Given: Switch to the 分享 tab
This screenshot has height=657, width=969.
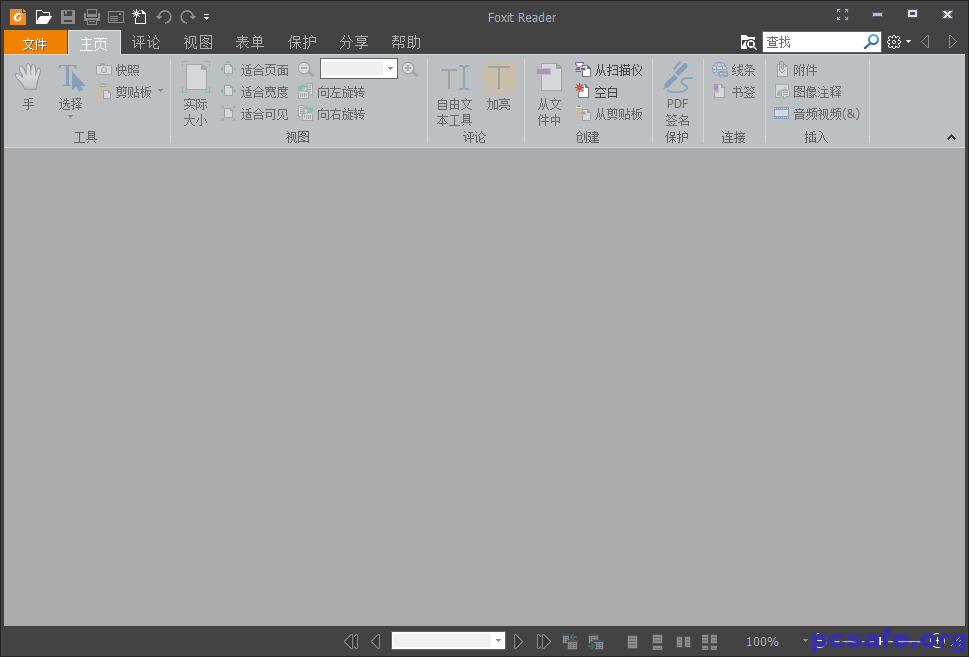Looking at the screenshot, I should [353, 43].
